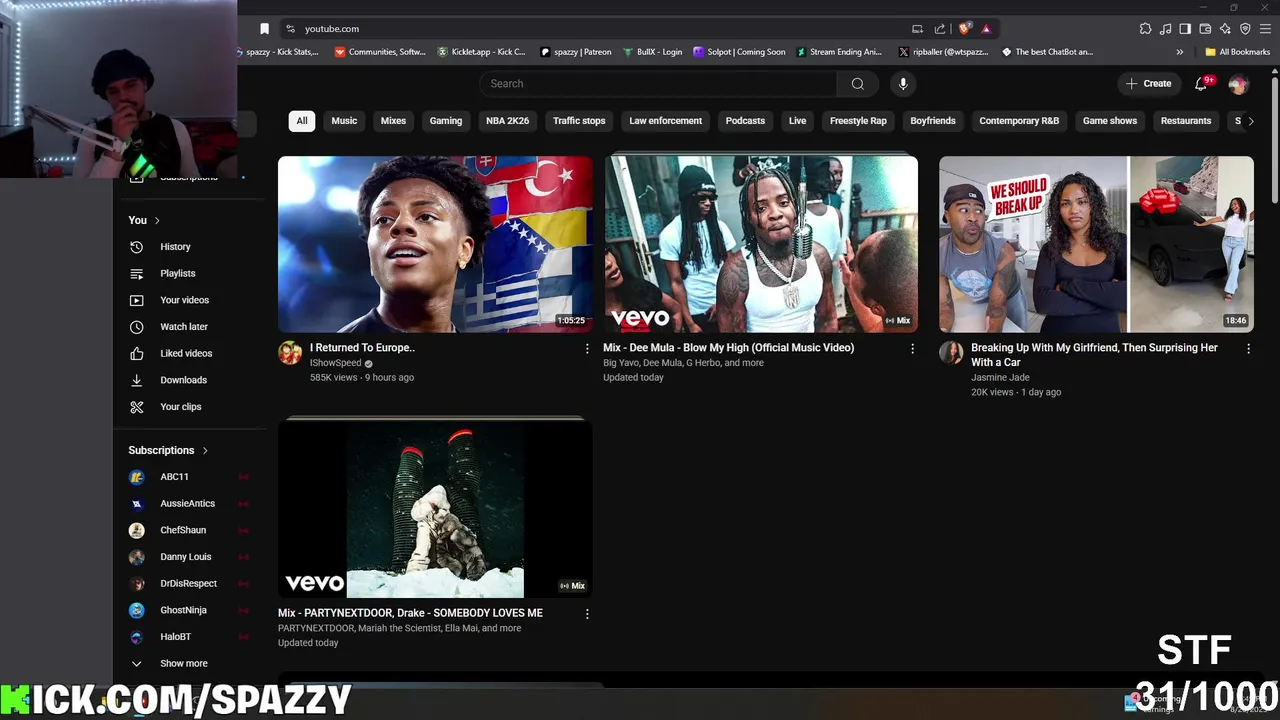This screenshot has width=1280, height=720.
Task: Show more category chips with right arrow
Action: 1250,121
